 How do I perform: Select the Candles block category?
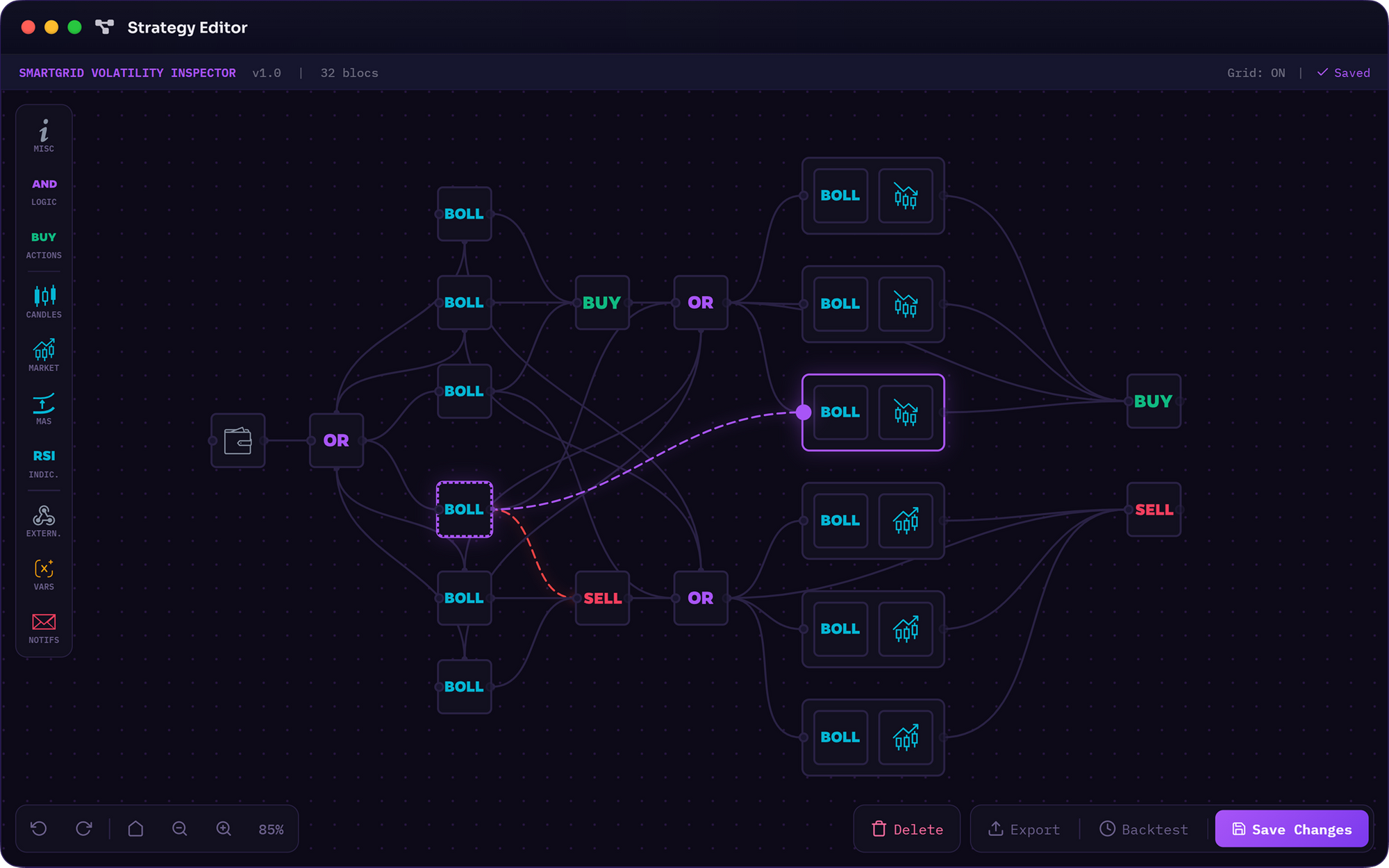click(x=44, y=301)
